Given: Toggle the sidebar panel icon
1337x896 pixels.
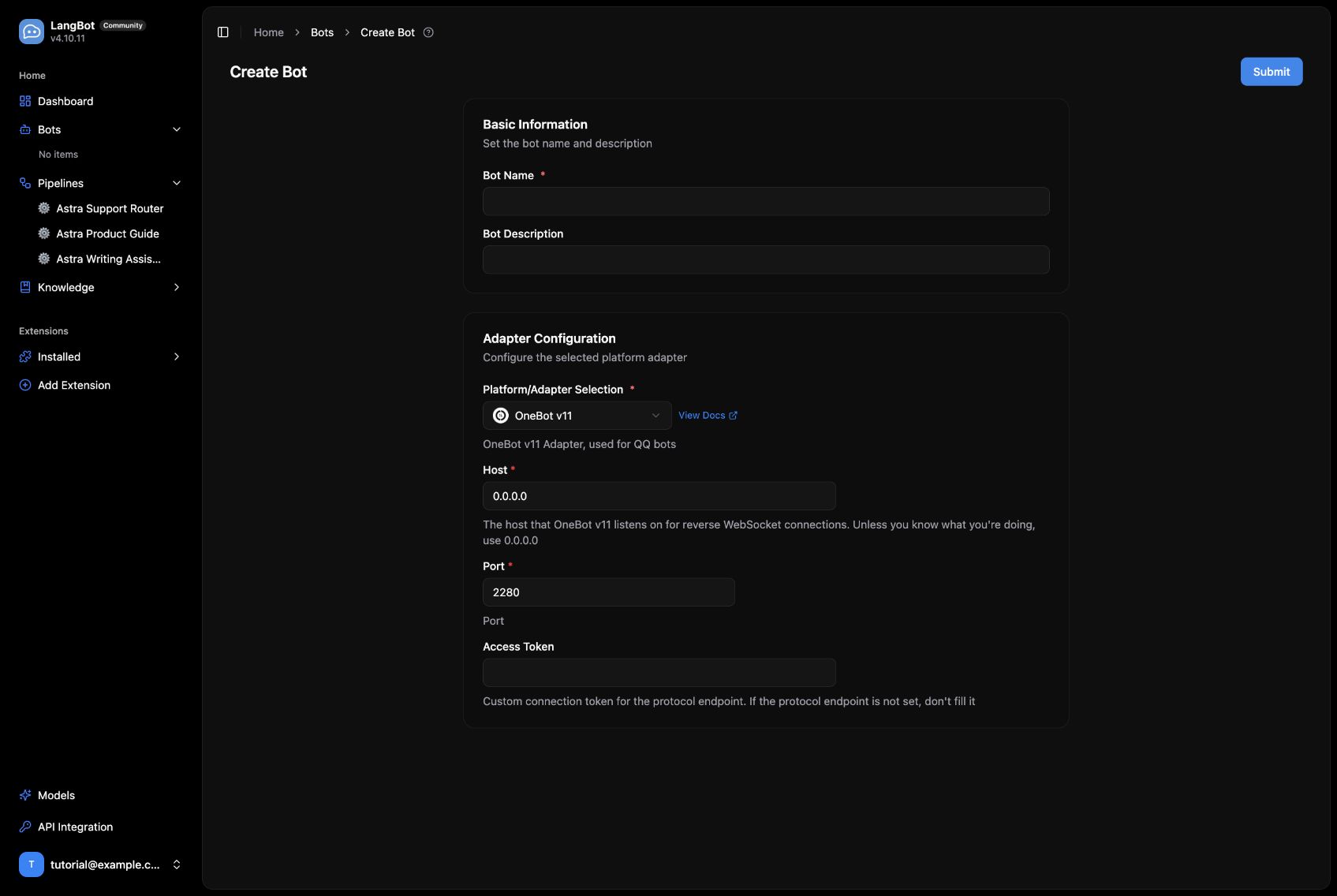Looking at the screenshot, I should [223, 32].
